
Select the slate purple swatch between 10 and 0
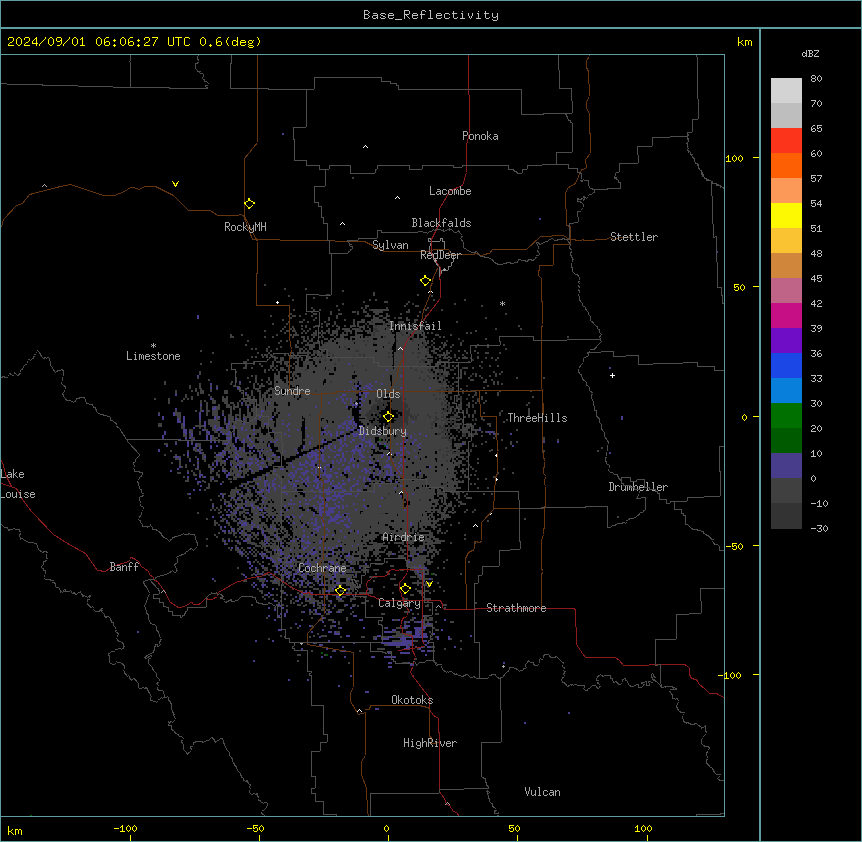point(786,466)
